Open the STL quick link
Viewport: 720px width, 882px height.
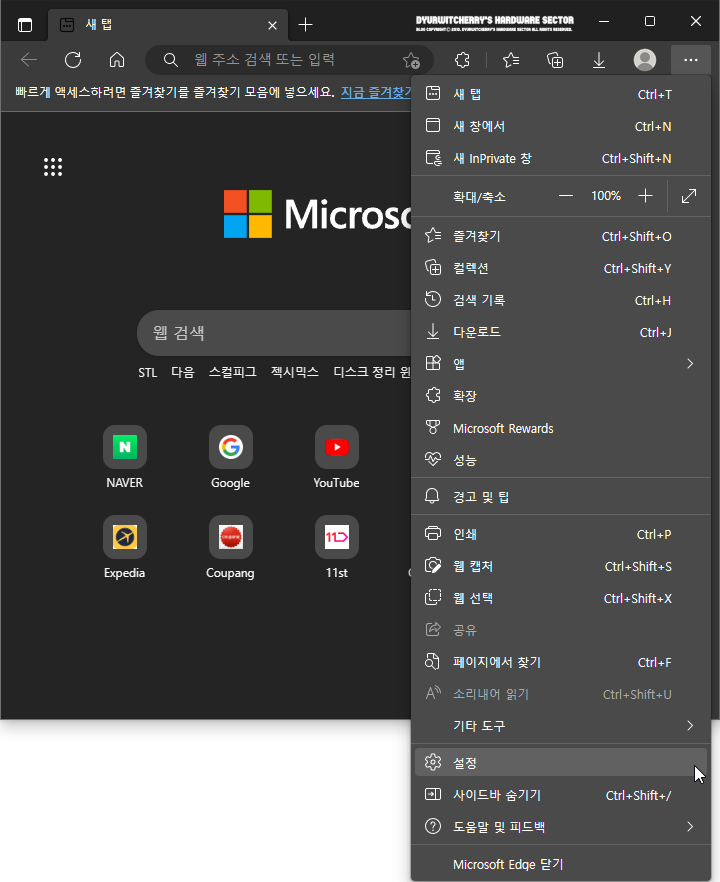coord(147,372)
